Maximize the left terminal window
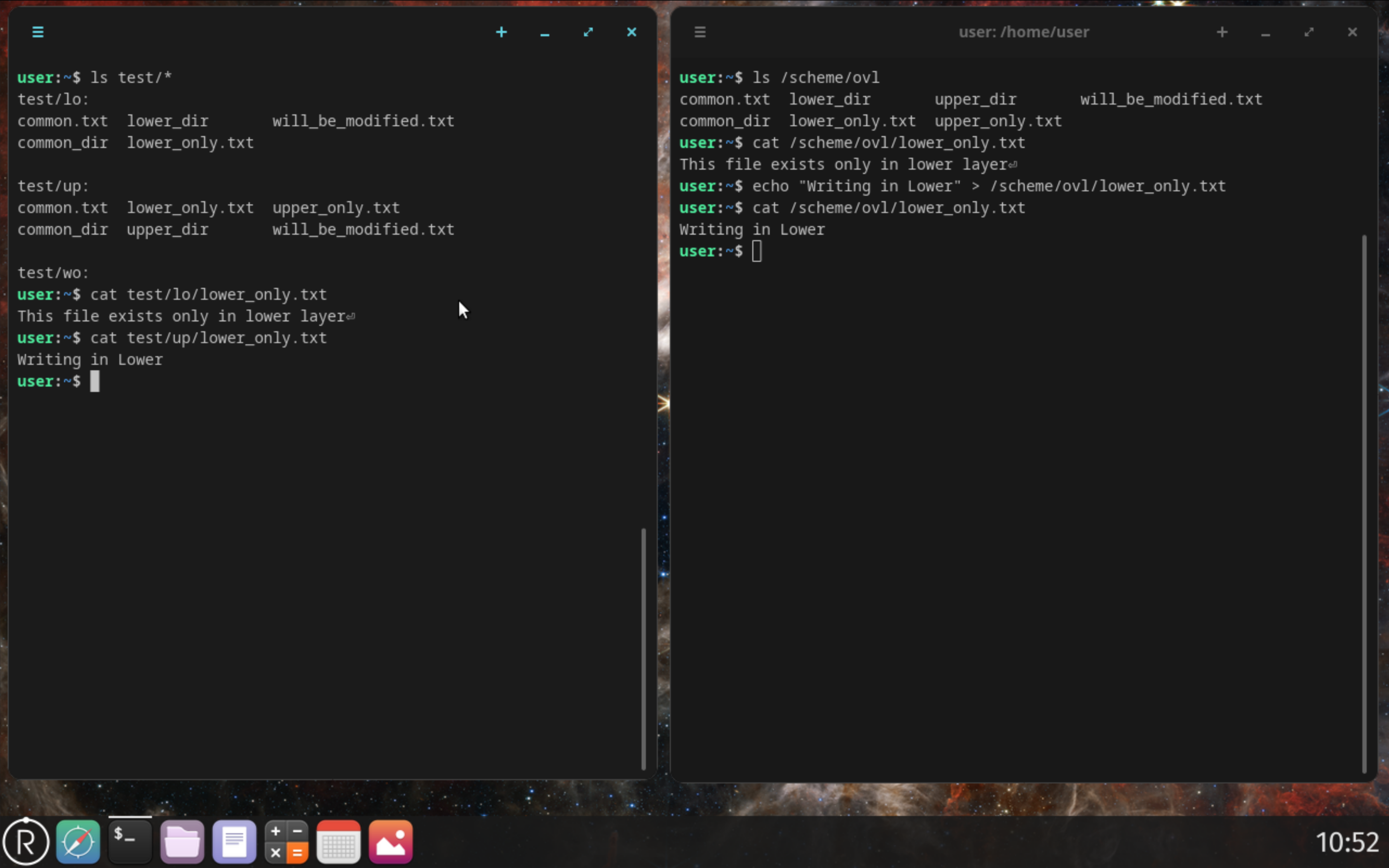 (x=588, y=32)
